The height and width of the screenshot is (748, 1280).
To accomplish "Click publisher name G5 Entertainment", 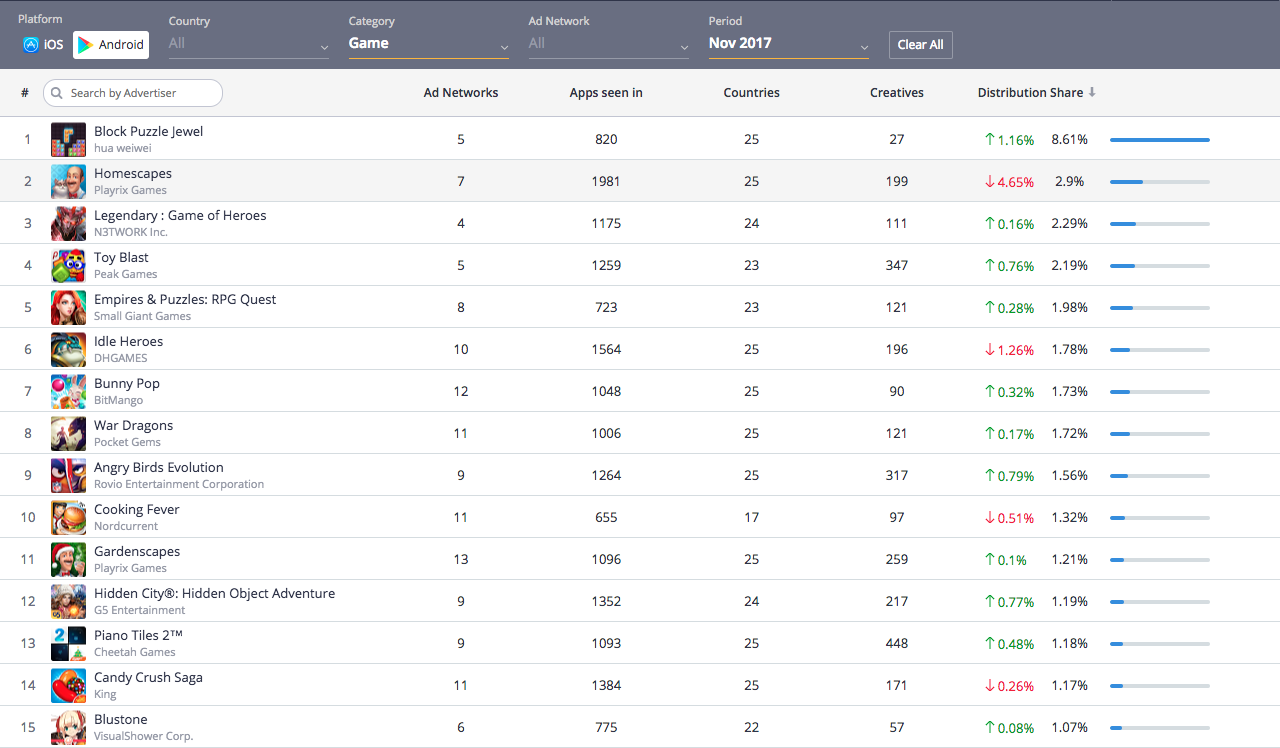I will pyautogui.click(x=140, y=611).
